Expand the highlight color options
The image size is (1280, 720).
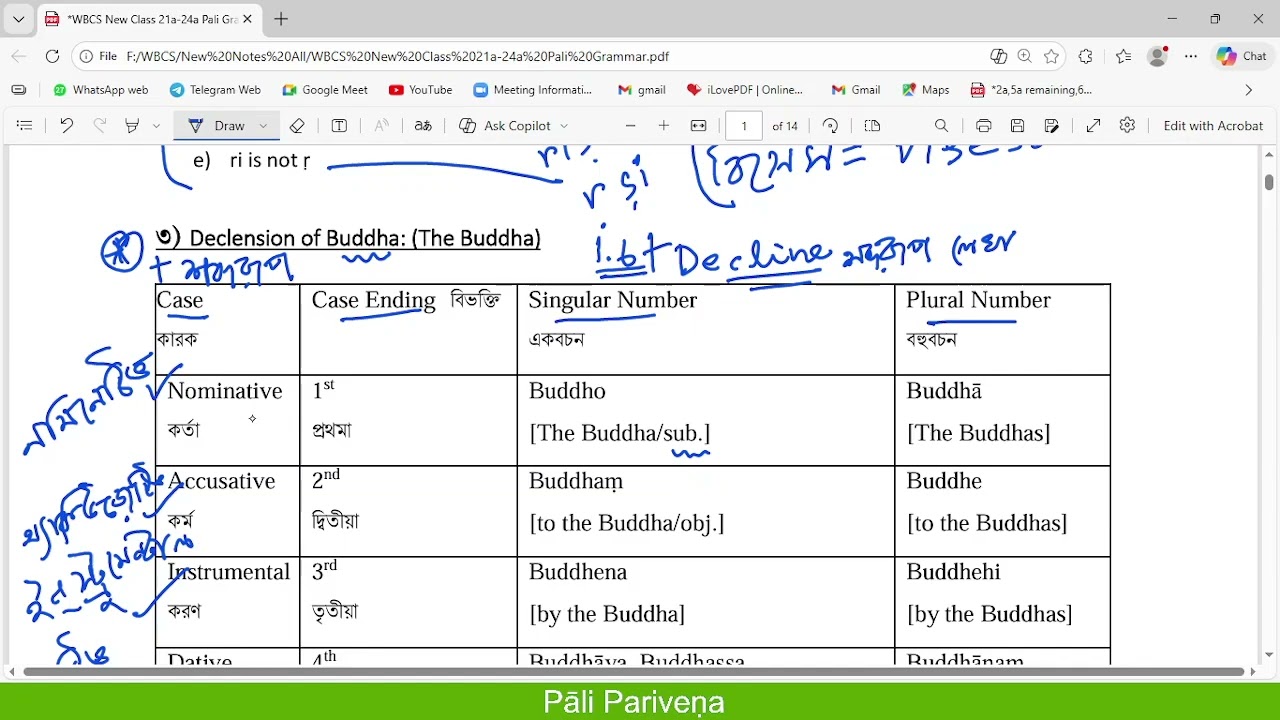click(x=156, y=126)
